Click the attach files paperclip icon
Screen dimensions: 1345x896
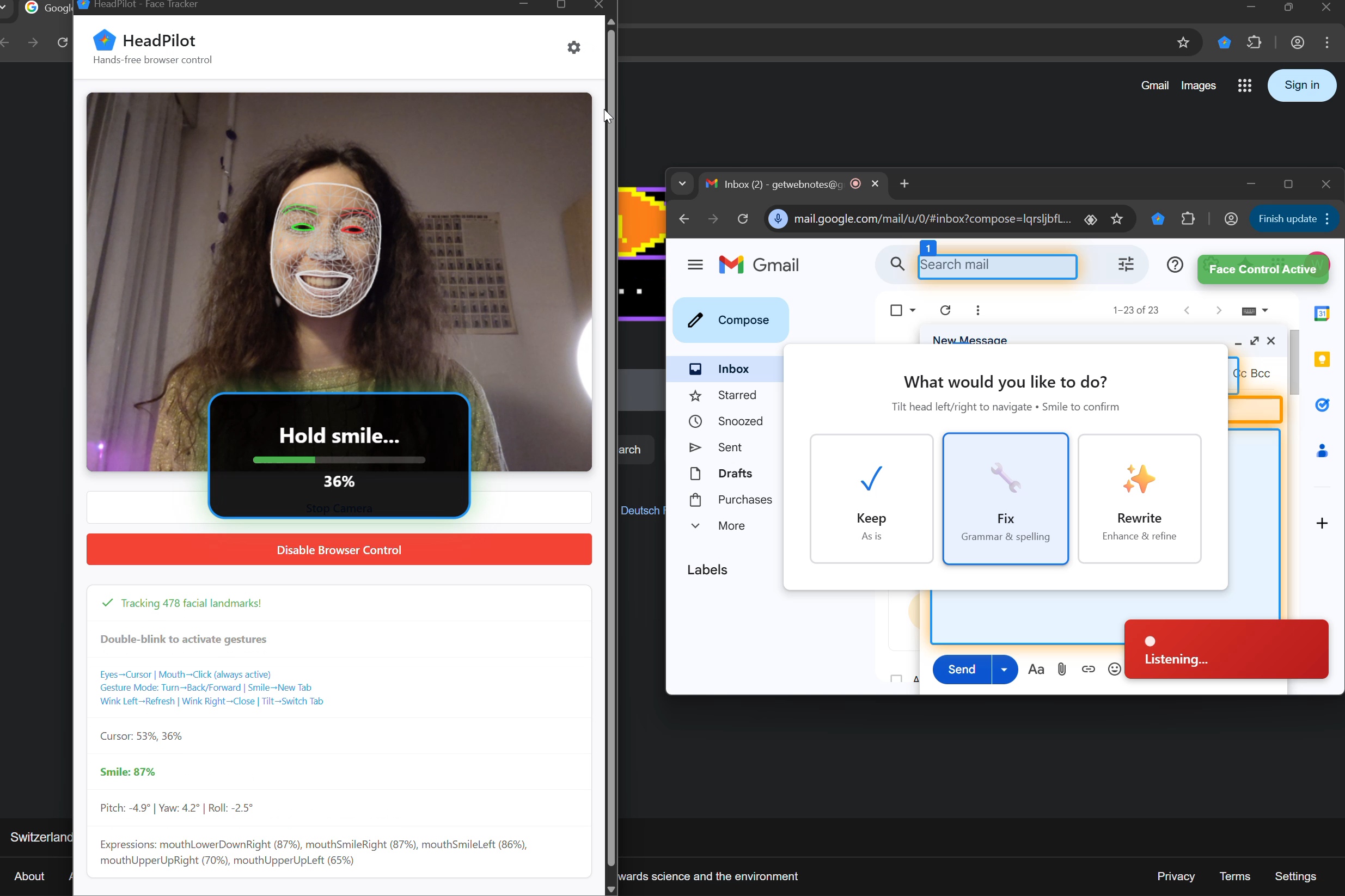(x=1061, y=669)
